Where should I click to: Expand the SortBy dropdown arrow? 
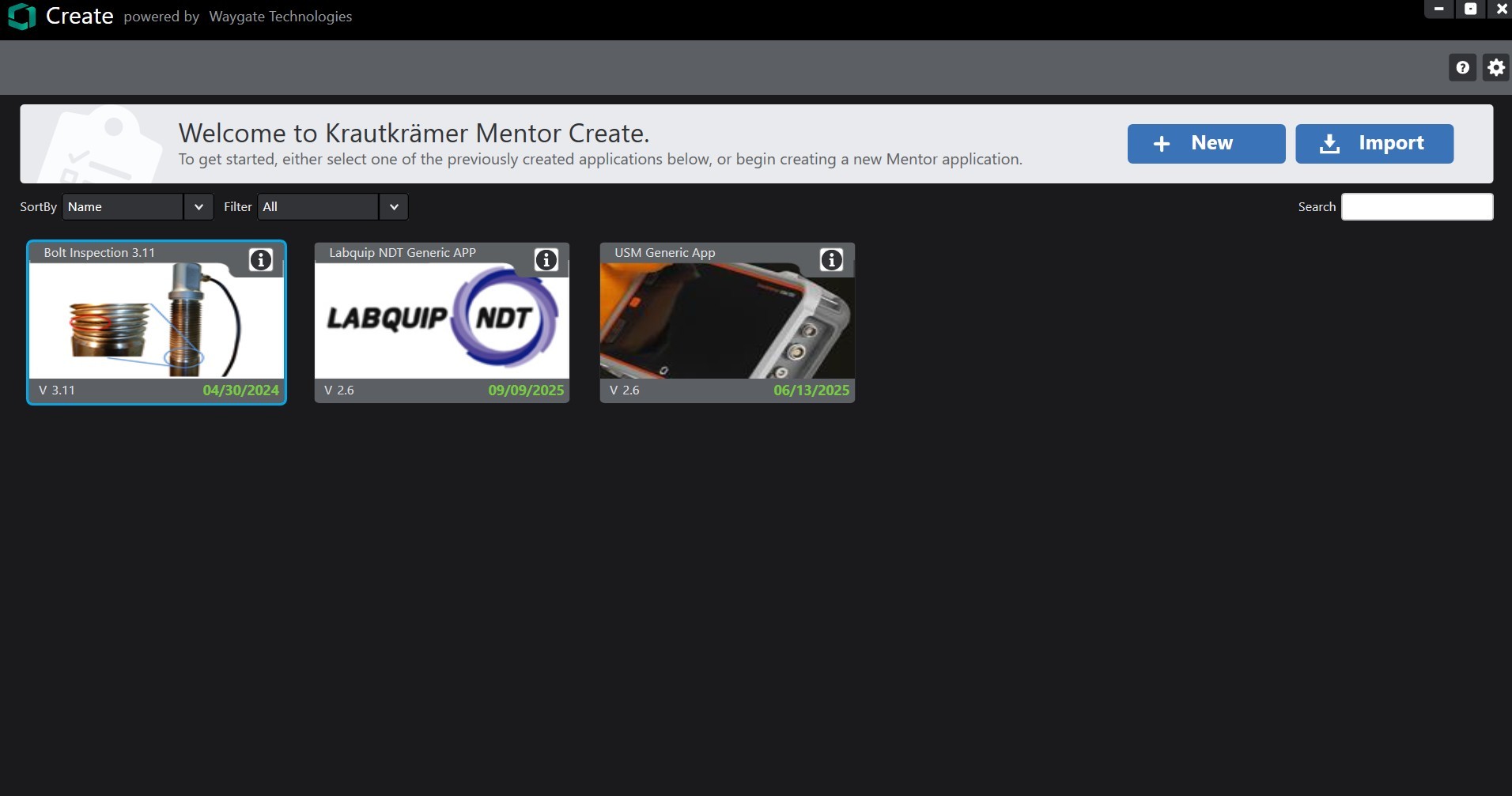pyautogui.click(x=198, y=207)
